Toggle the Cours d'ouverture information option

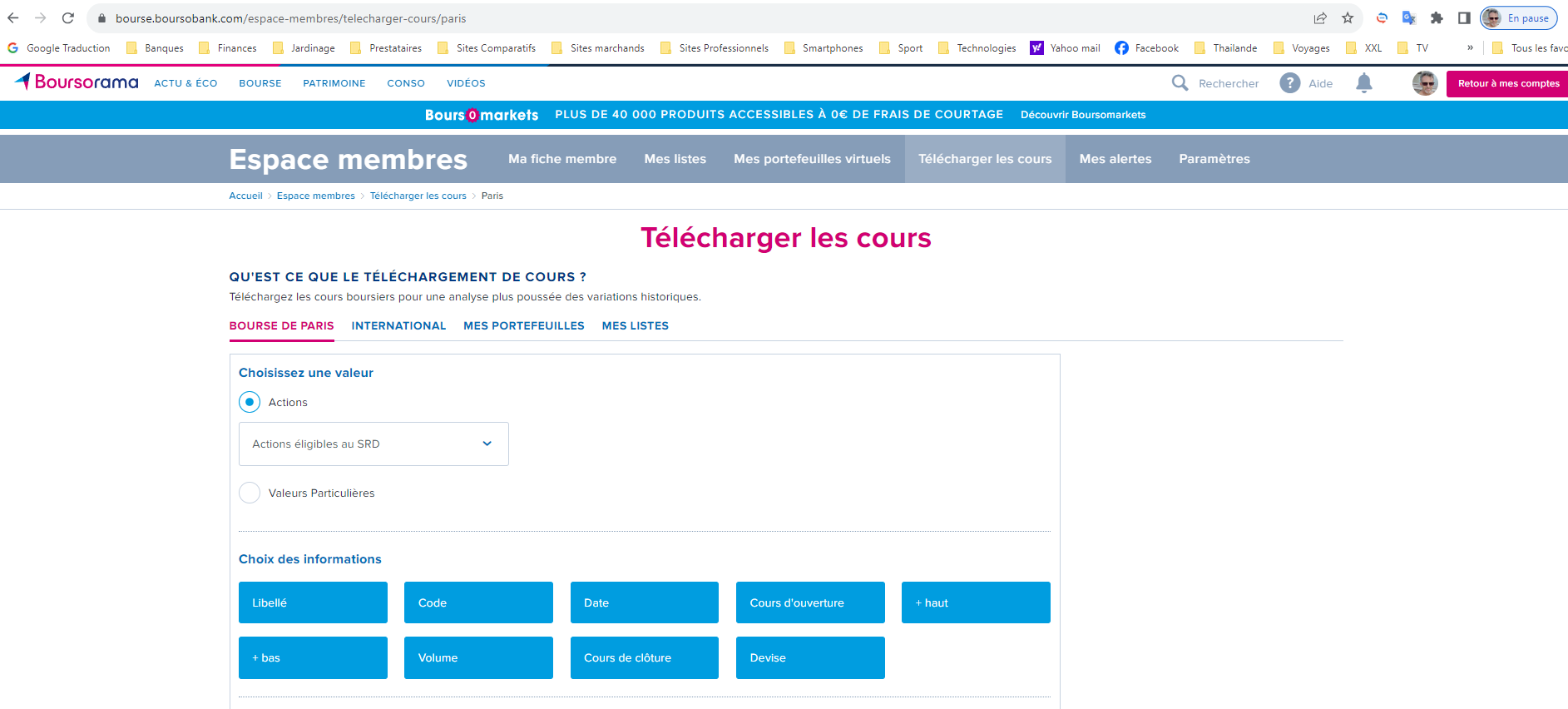809,602
